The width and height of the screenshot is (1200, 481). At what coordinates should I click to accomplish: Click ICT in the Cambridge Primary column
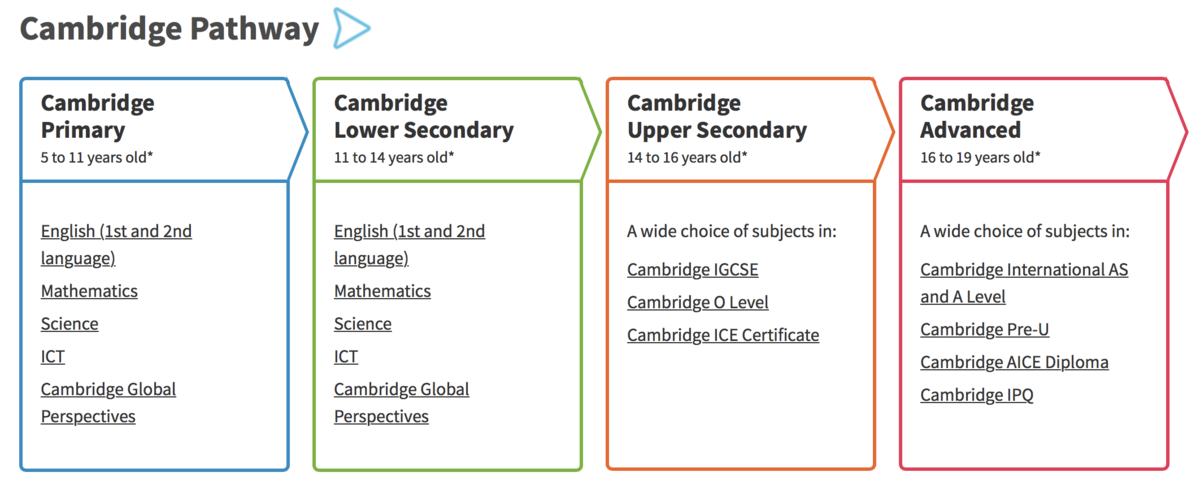tap(53, 356)
